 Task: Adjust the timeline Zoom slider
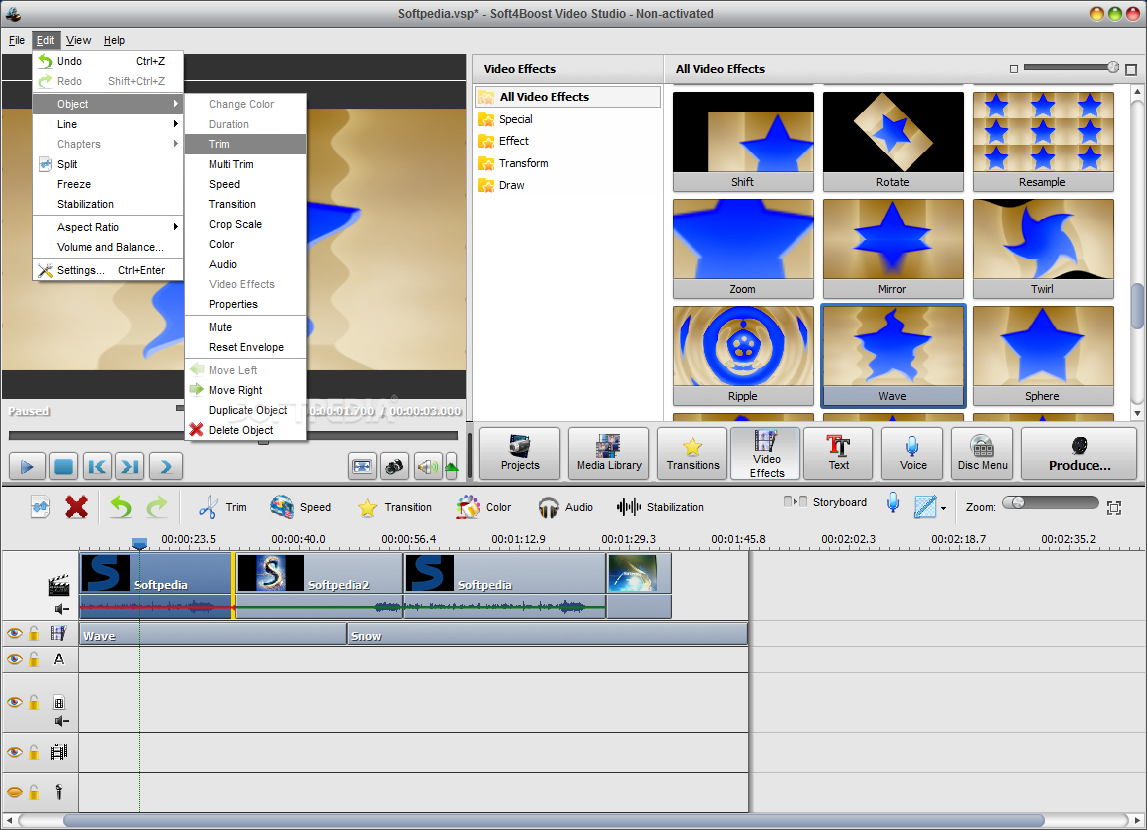[1050, 502]
